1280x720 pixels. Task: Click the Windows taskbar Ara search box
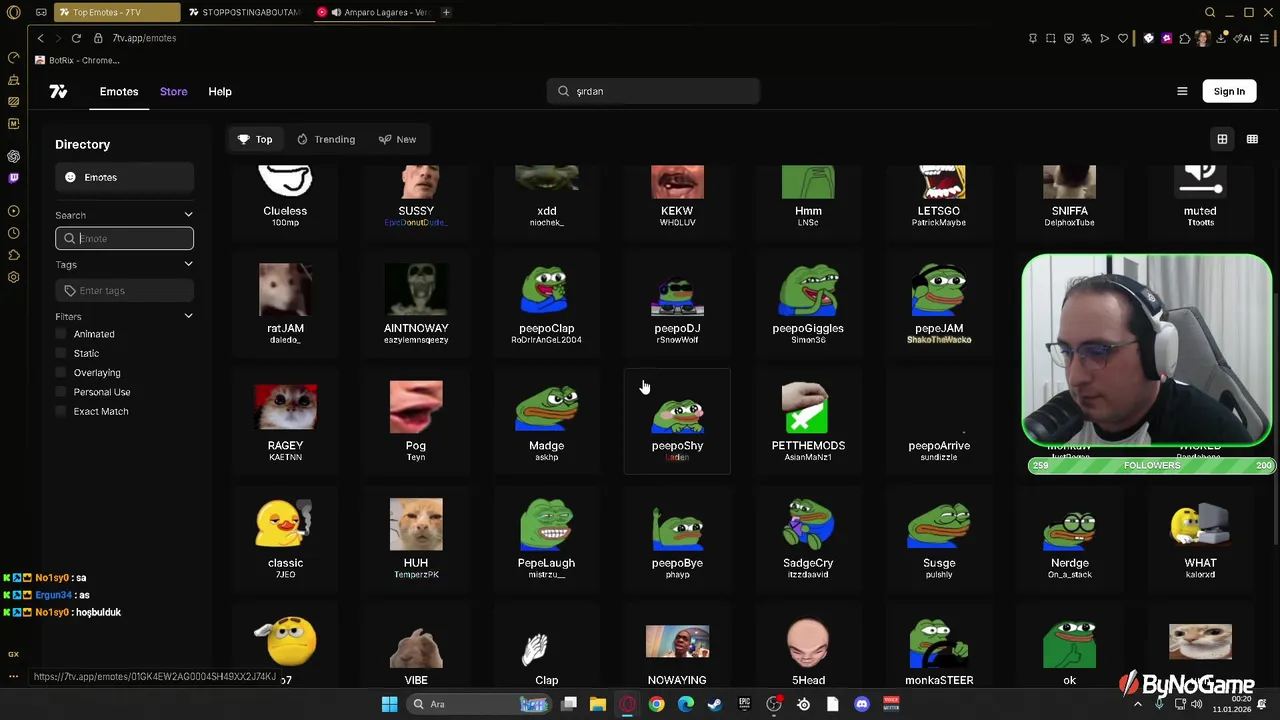pyautogui.click(x=480, y=704)
